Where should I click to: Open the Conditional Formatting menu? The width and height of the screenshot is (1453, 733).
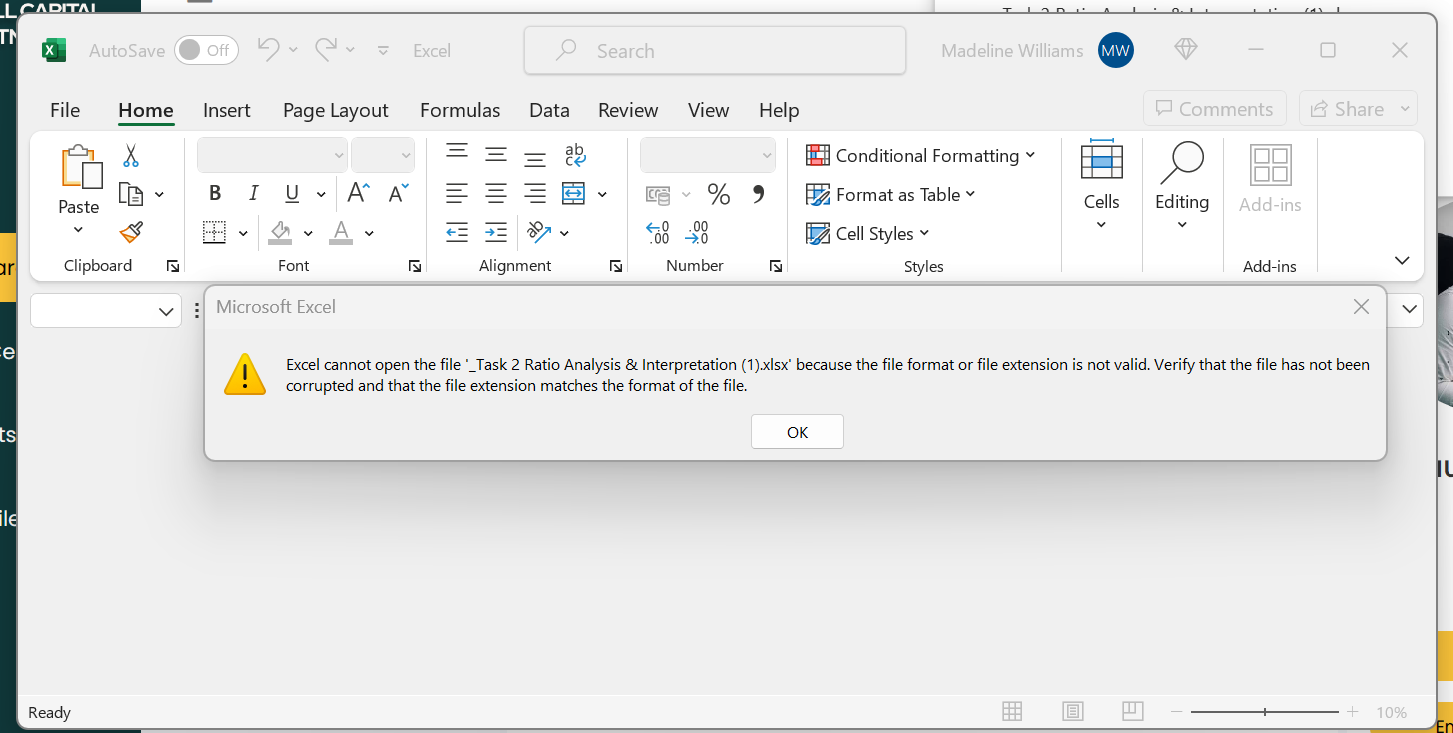(921, 155)
